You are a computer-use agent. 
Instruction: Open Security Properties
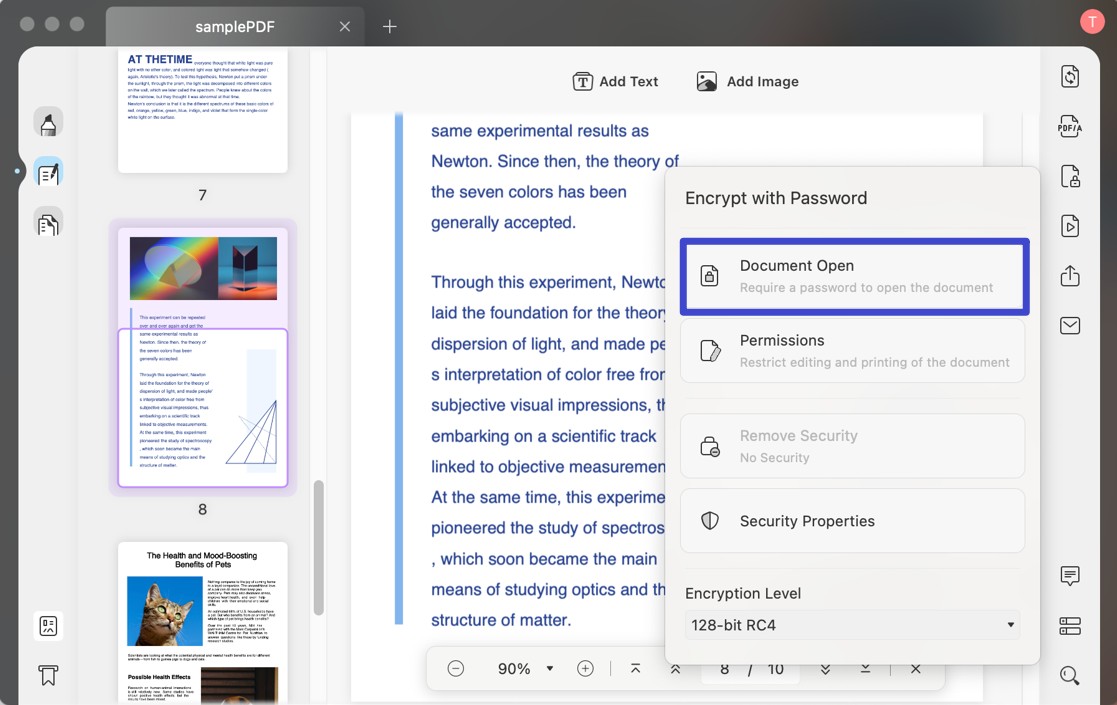pyautogui.click(x=851, y=520)
